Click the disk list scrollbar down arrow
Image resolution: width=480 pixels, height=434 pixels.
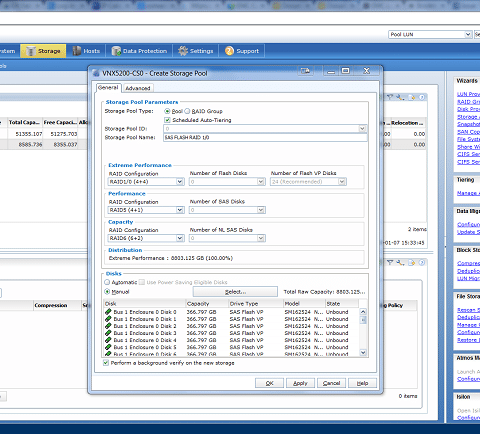(363, 352)
